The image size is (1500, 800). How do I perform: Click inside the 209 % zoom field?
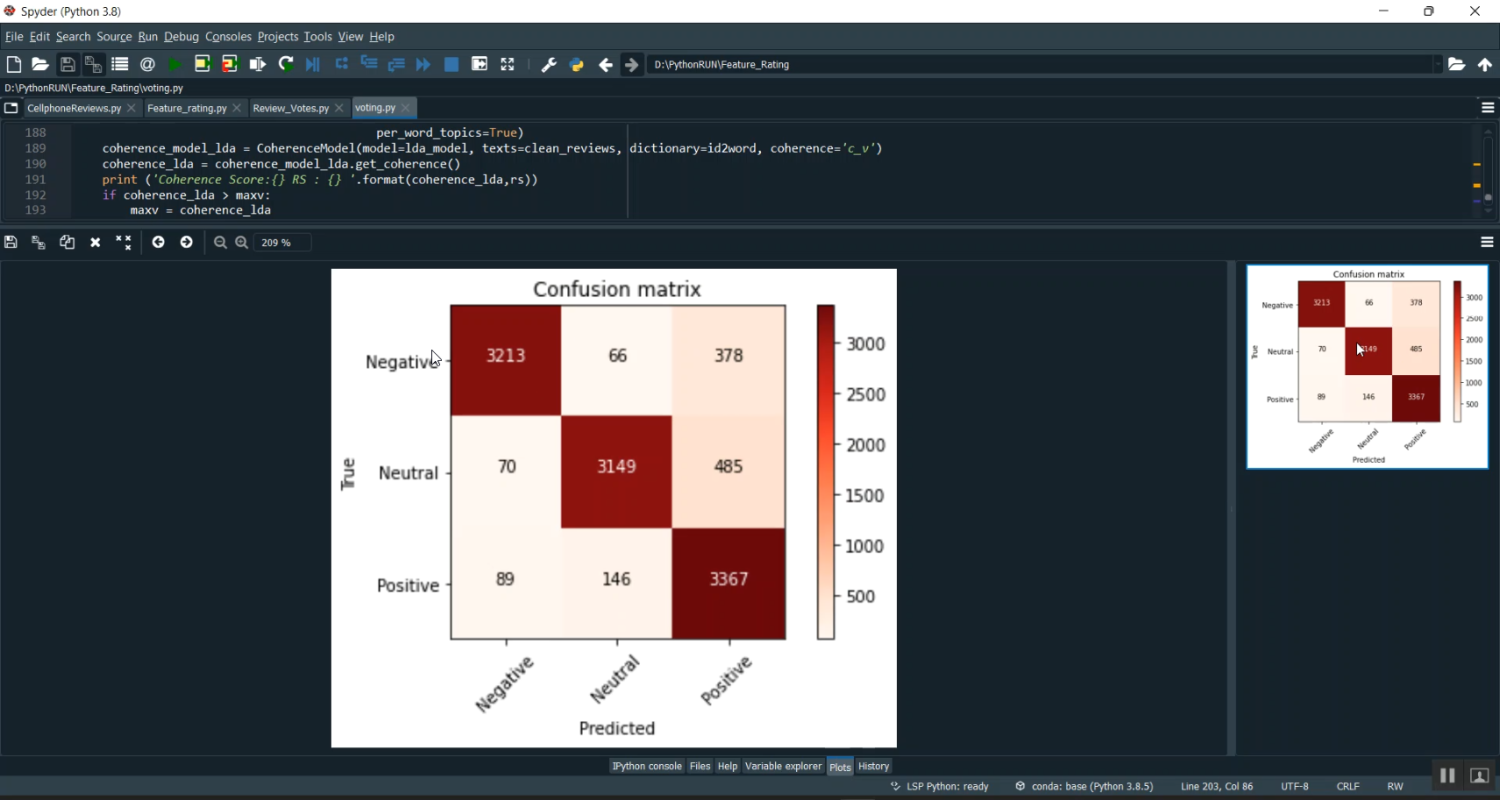pyautogui.click(x=281, y=242)
